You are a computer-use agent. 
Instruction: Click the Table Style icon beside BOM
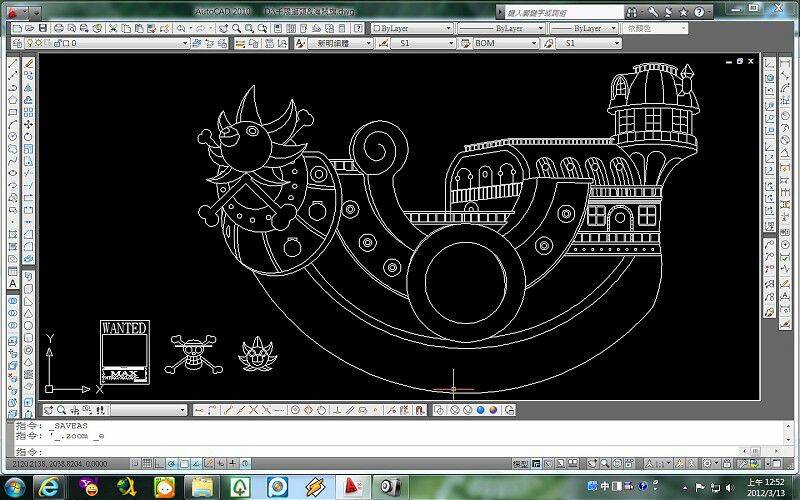465,43
